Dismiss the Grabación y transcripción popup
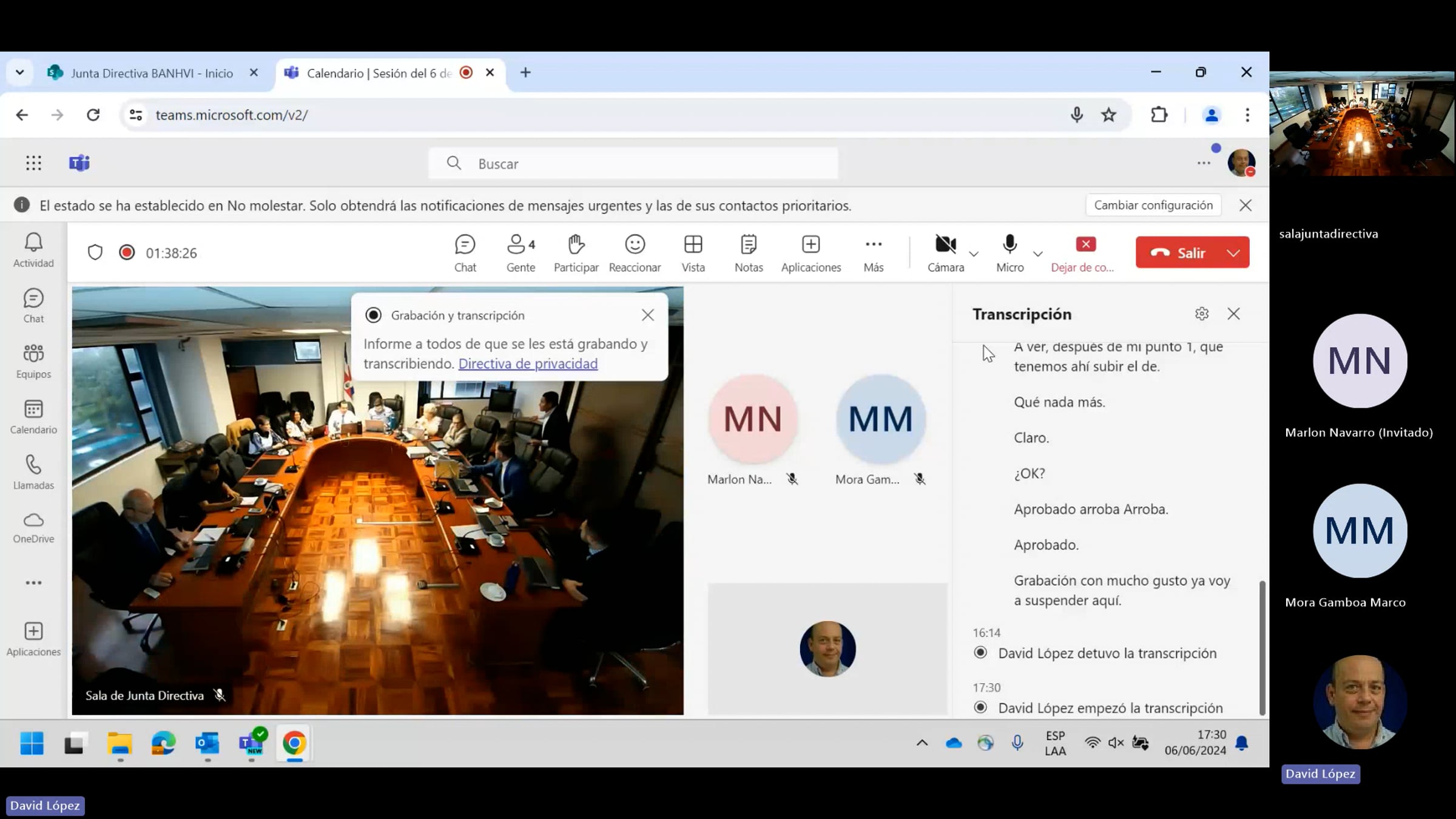 [x=647, y=315]
